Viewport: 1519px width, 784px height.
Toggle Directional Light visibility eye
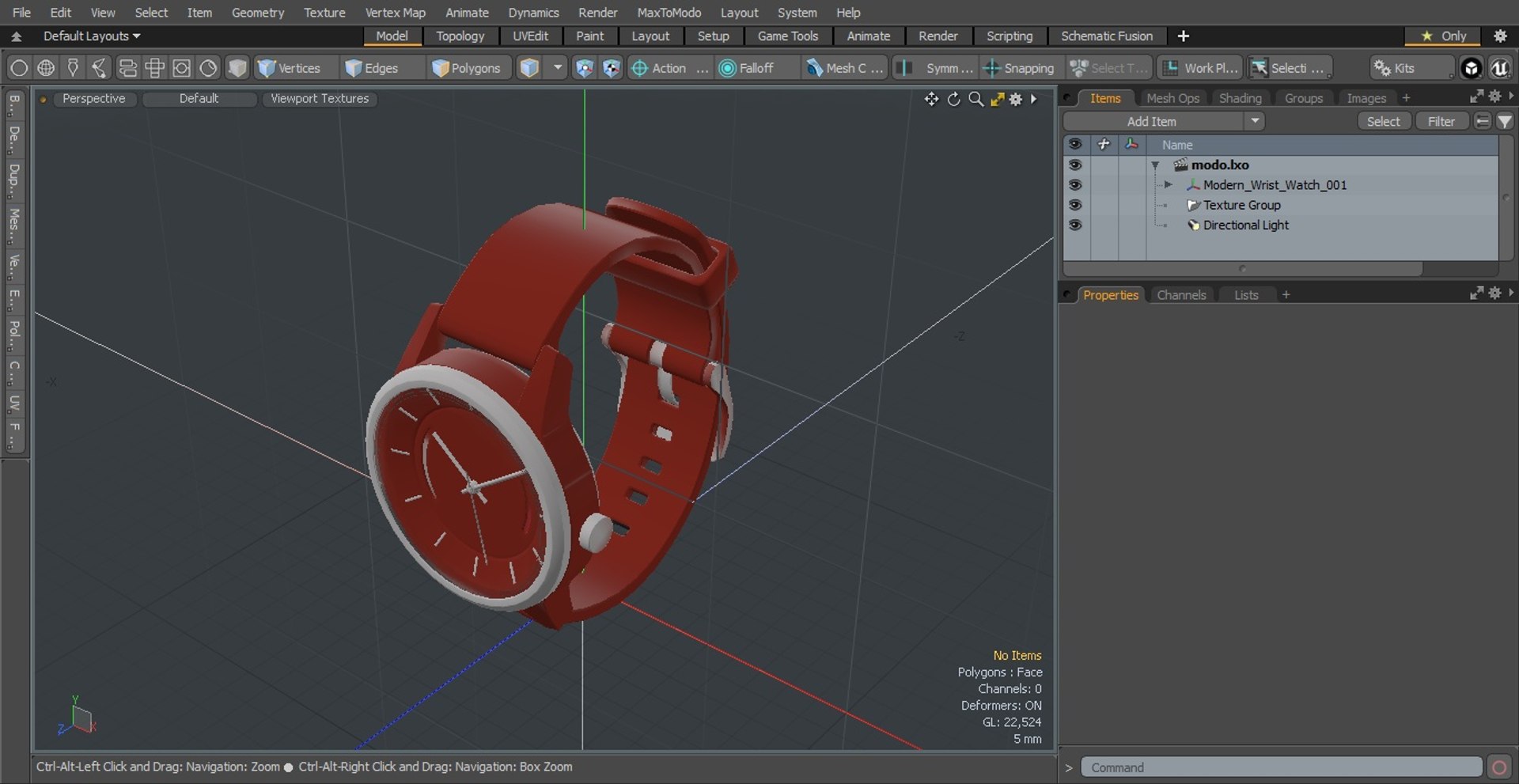point(1074,225)
